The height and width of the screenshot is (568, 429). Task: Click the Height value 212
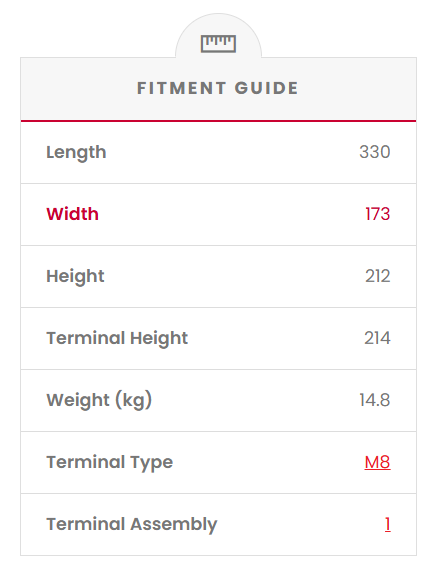pos(378,276)
